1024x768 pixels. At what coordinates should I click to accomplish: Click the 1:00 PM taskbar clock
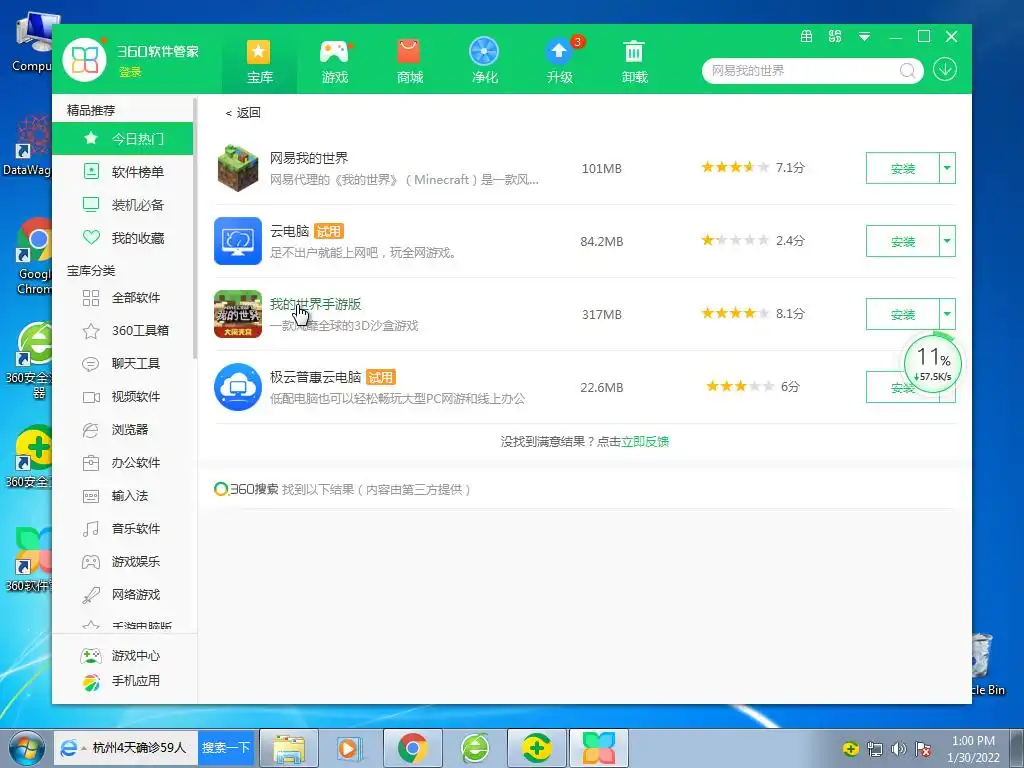click(x=973, y=749)
